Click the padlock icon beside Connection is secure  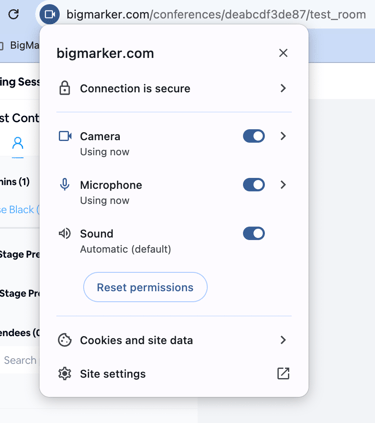pos(65,88)
